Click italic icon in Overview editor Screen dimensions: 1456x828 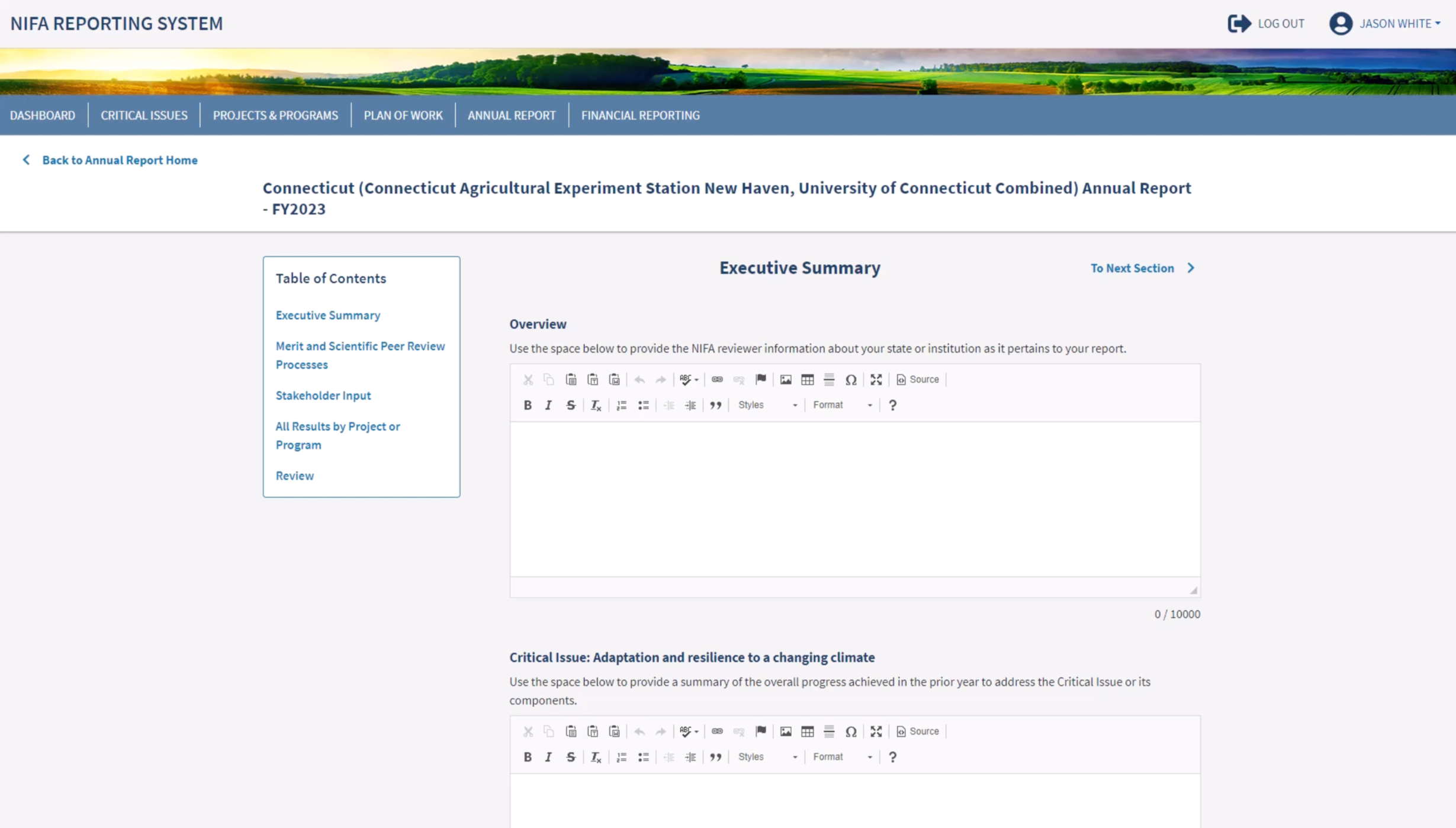tap(548, 405)
